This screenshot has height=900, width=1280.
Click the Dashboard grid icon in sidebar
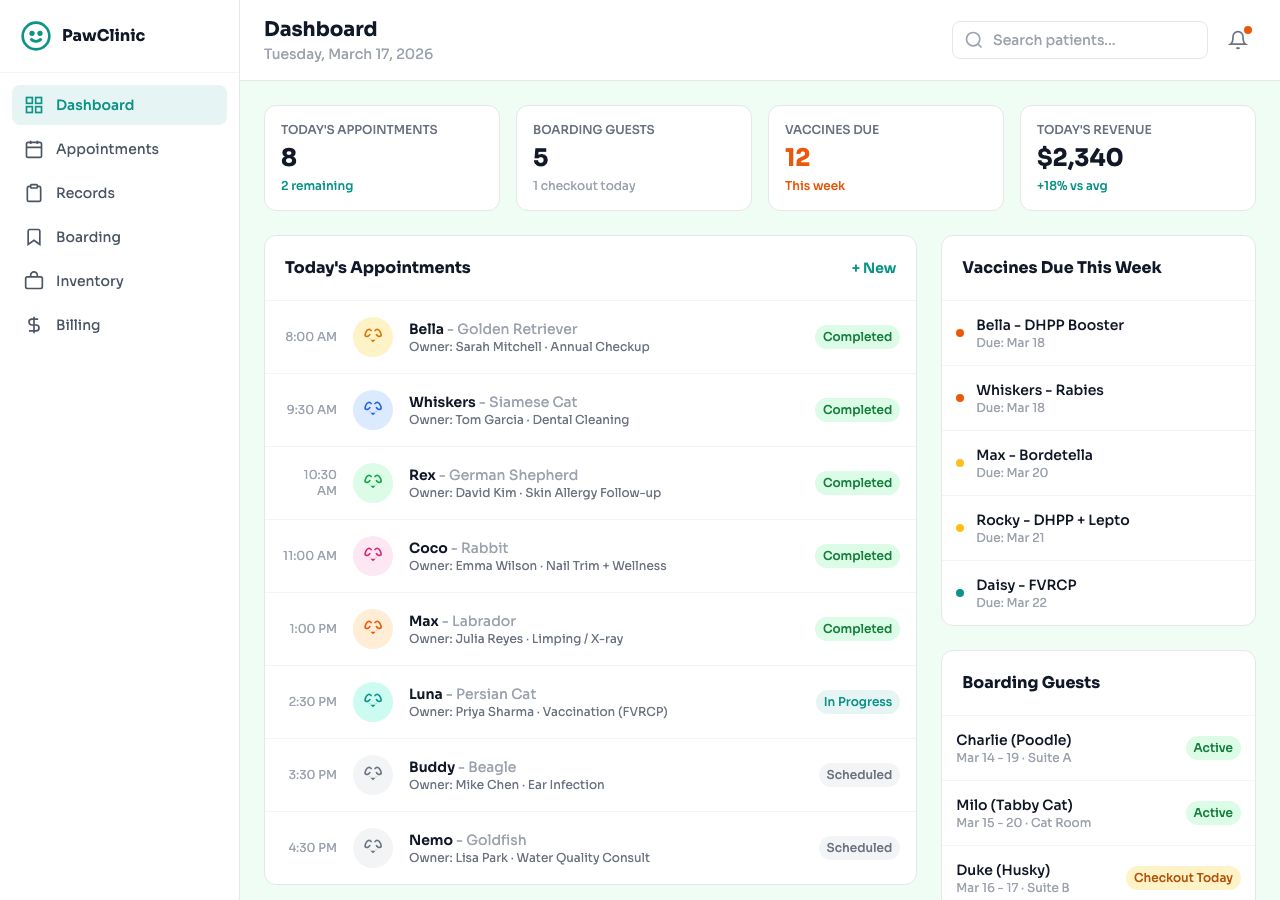click(x=34, y=105)
